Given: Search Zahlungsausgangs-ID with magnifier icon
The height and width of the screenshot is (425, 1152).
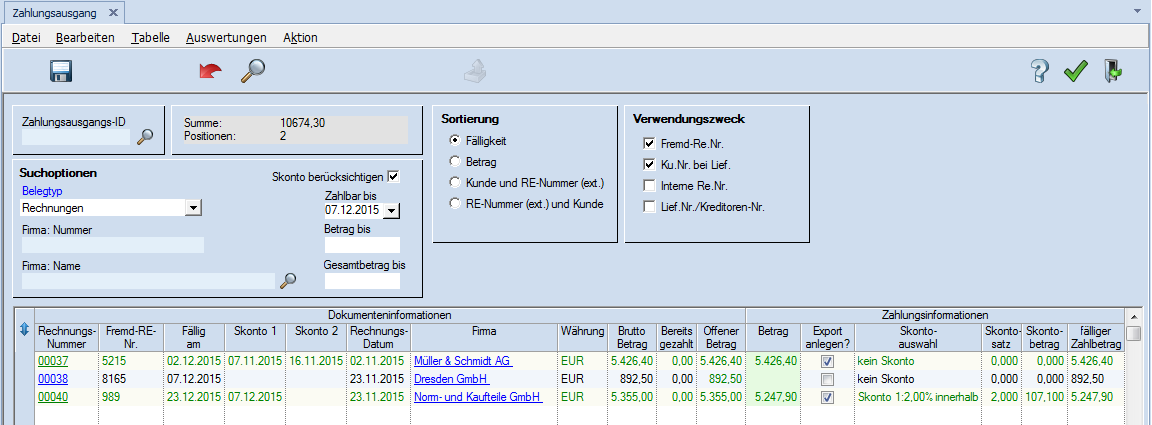Looking at the screenshot, I should [145, 137].
